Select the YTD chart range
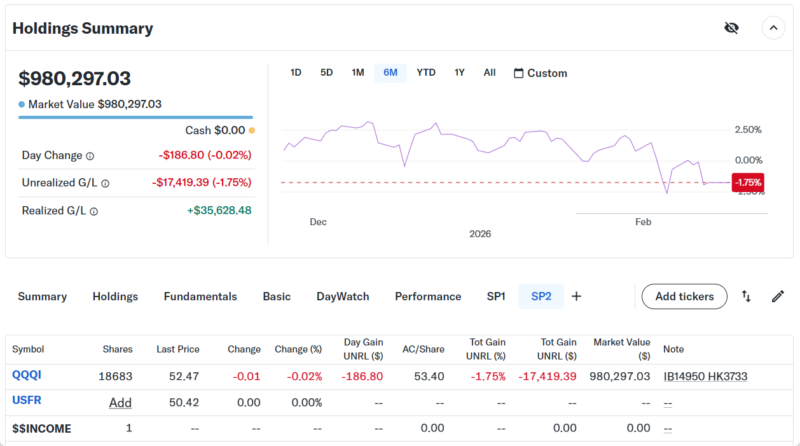The image size is (800, 446). [426, 73]
